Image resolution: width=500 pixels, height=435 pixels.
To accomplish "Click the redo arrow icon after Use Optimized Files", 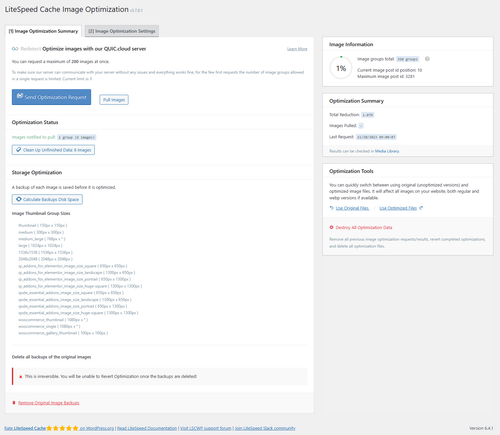I will 421,208.
